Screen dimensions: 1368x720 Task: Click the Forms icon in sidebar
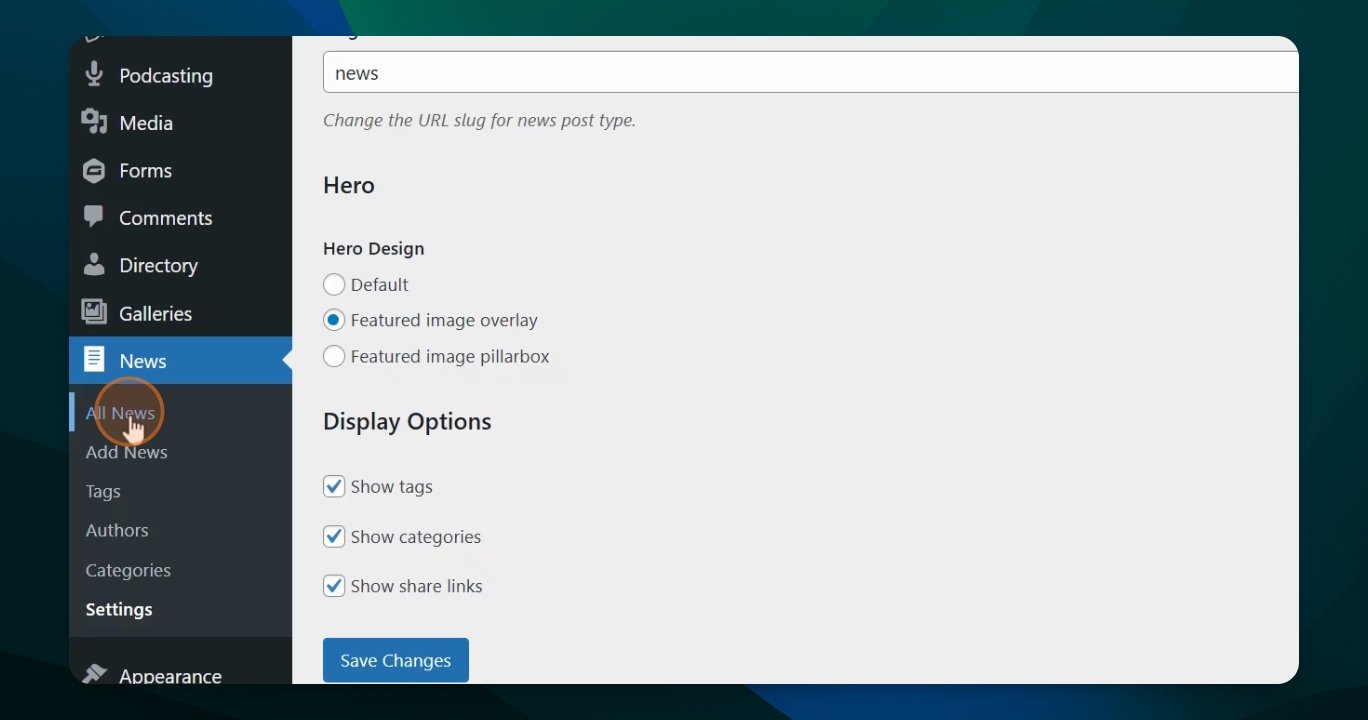(94, 170)
